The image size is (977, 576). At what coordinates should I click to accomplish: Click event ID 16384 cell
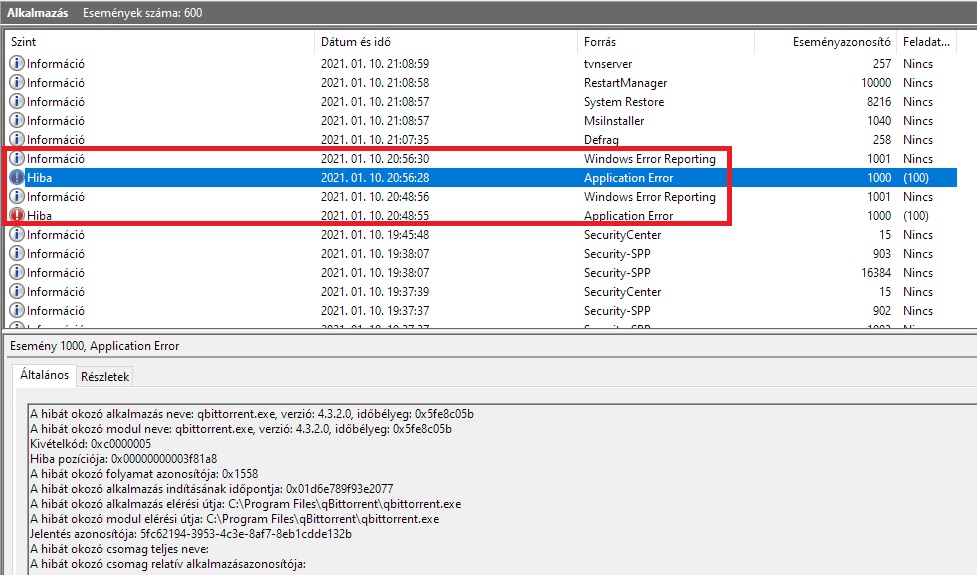tap(875, 272)
